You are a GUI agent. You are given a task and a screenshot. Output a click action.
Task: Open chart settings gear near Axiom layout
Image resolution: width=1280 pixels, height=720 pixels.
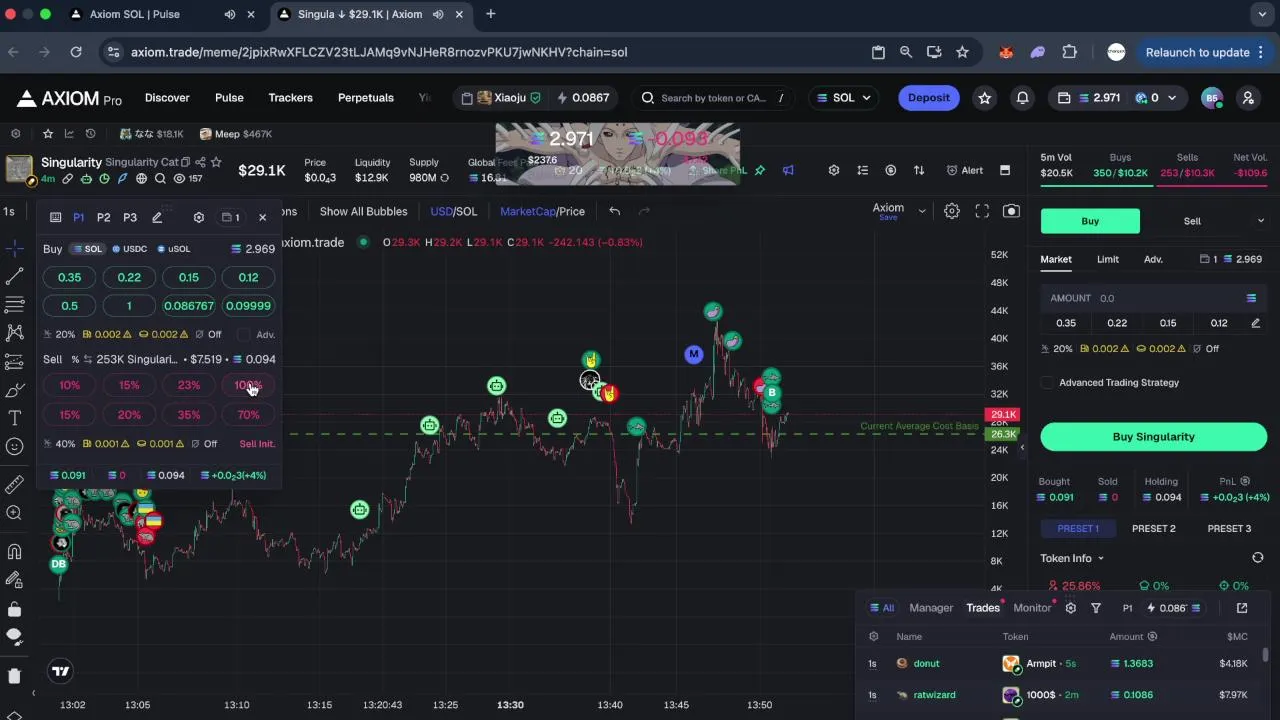(952, 211)
